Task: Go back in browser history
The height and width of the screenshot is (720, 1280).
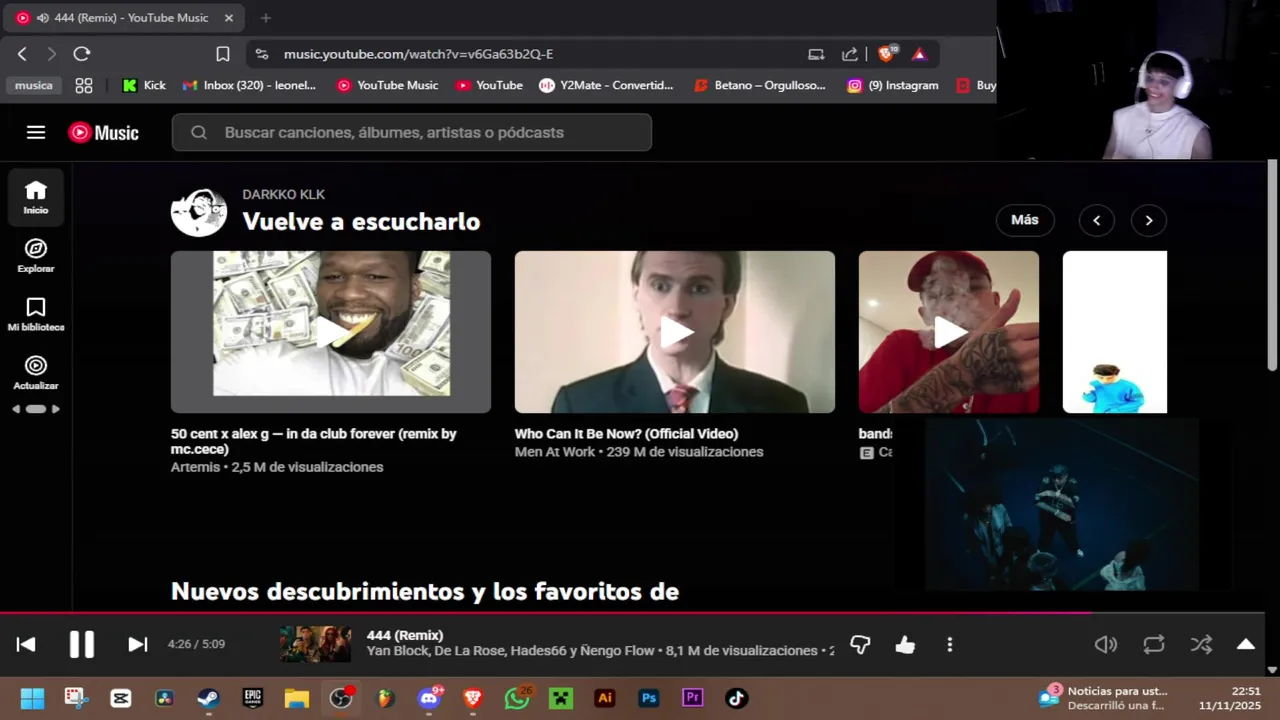Action: click(22, 54)
